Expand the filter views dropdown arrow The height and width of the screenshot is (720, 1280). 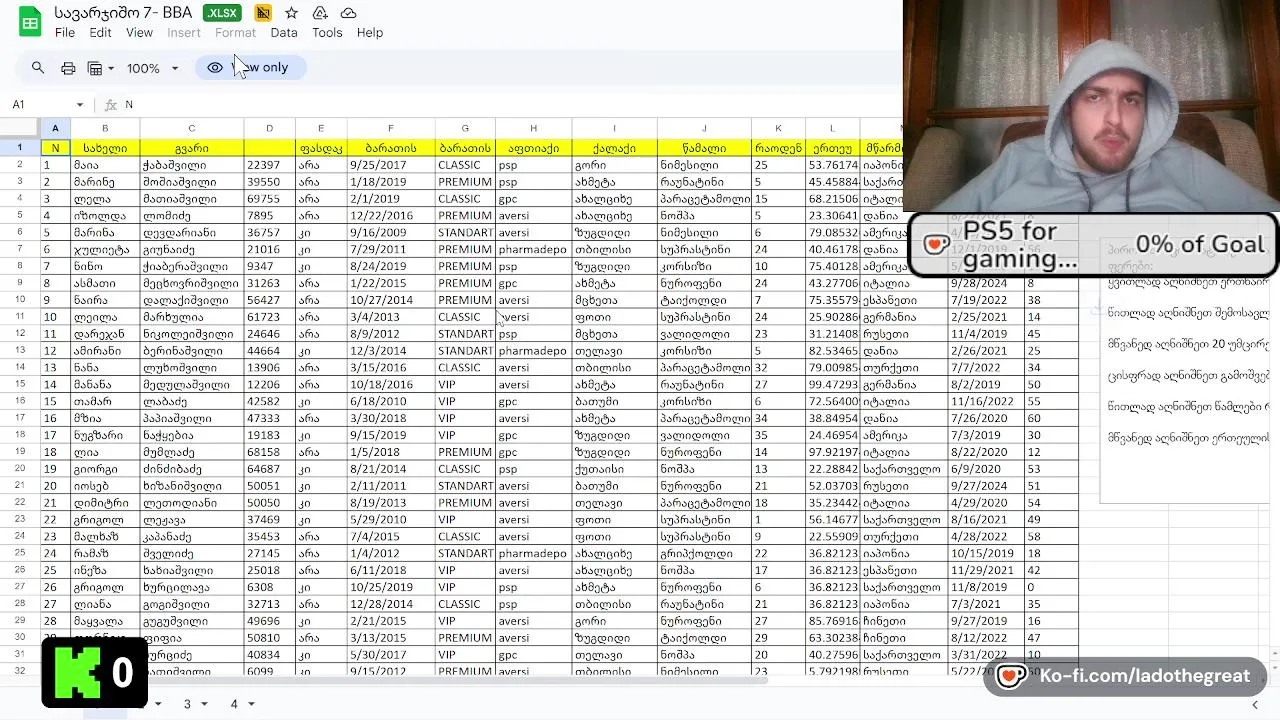pos(110,68)
